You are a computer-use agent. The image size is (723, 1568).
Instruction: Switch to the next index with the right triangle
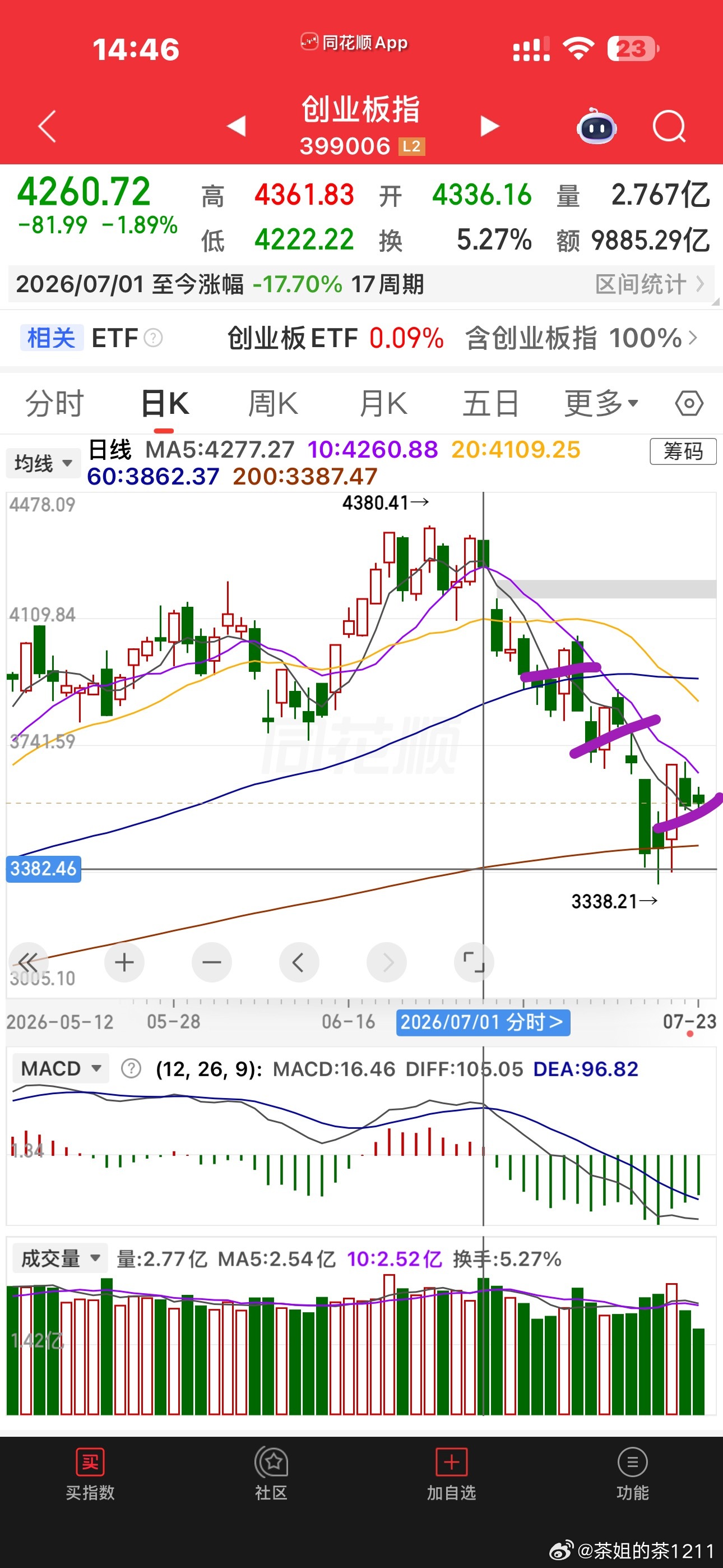[489, 126]
